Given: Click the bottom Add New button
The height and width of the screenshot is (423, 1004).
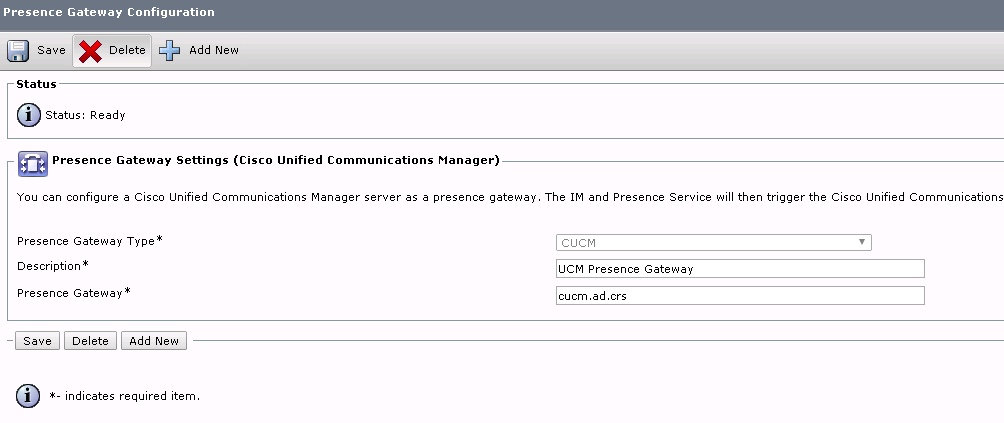Looking at the screenshot, I should point(154,341).
